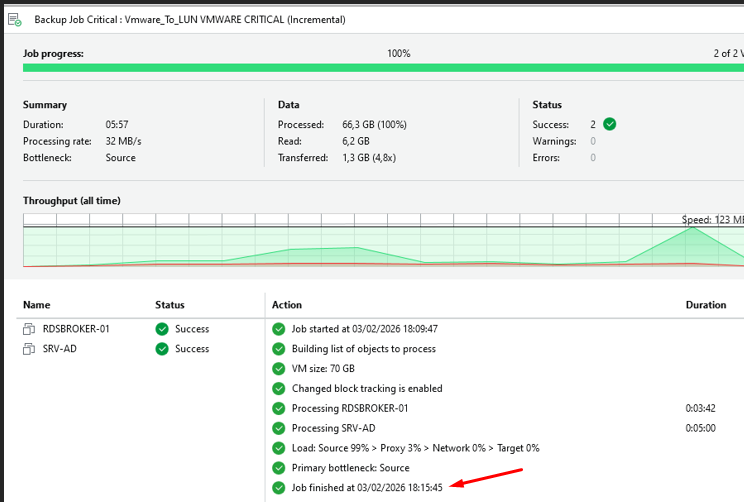Click the backup job icon in title bar

[14, 19]
